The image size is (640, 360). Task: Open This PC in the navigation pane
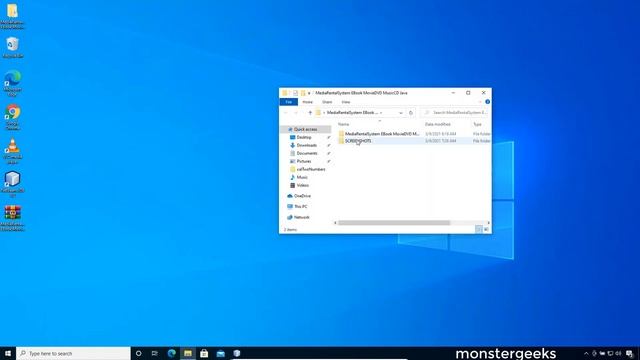300,207
